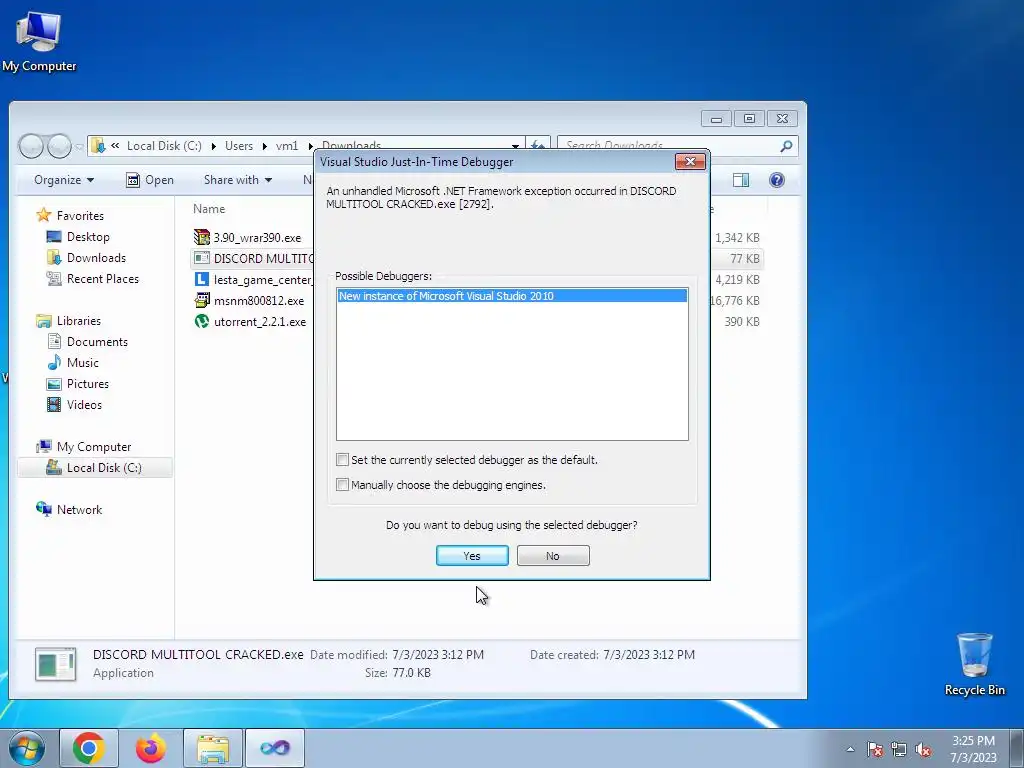Click the uTorrent file icon
This screenshot has height=768, width=1024.
click(x=202, y=321)
